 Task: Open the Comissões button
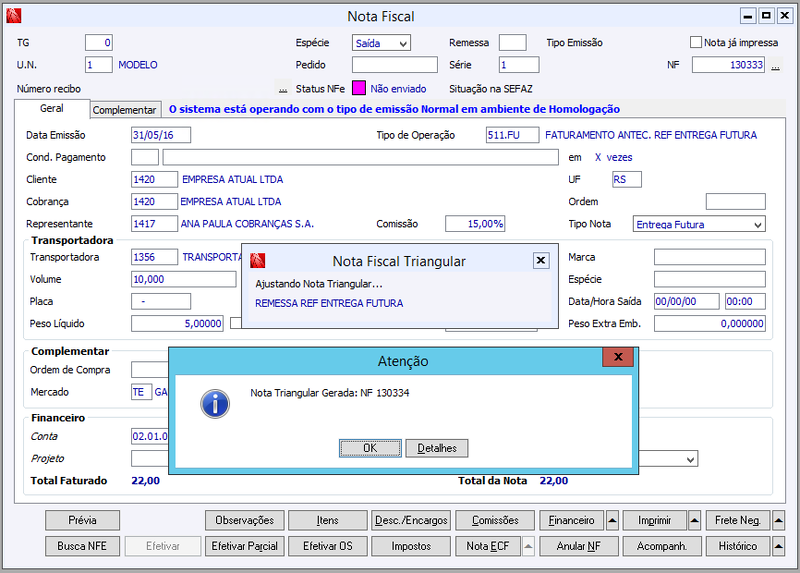click(495, 520)
